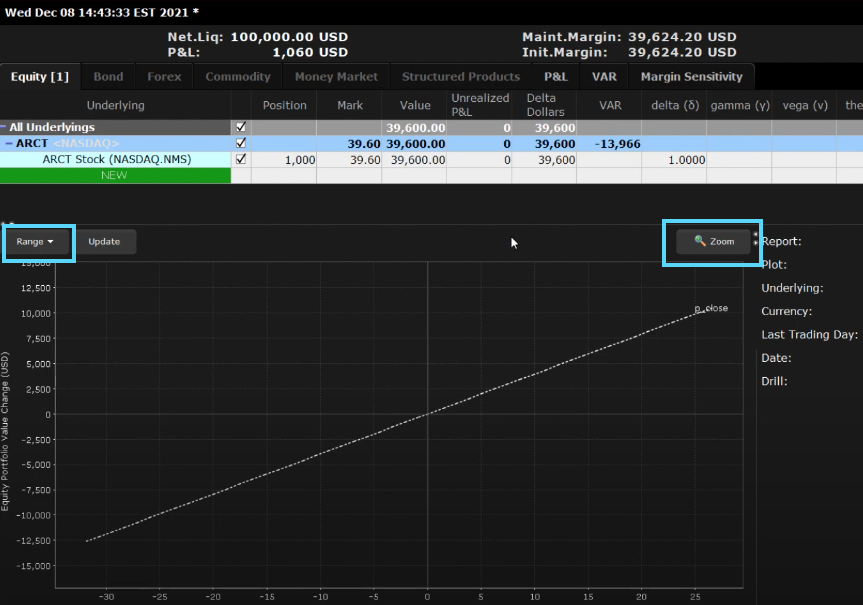Click the Zoom magnifier button
The image size is (863, 605).
(x=714, y=242)
